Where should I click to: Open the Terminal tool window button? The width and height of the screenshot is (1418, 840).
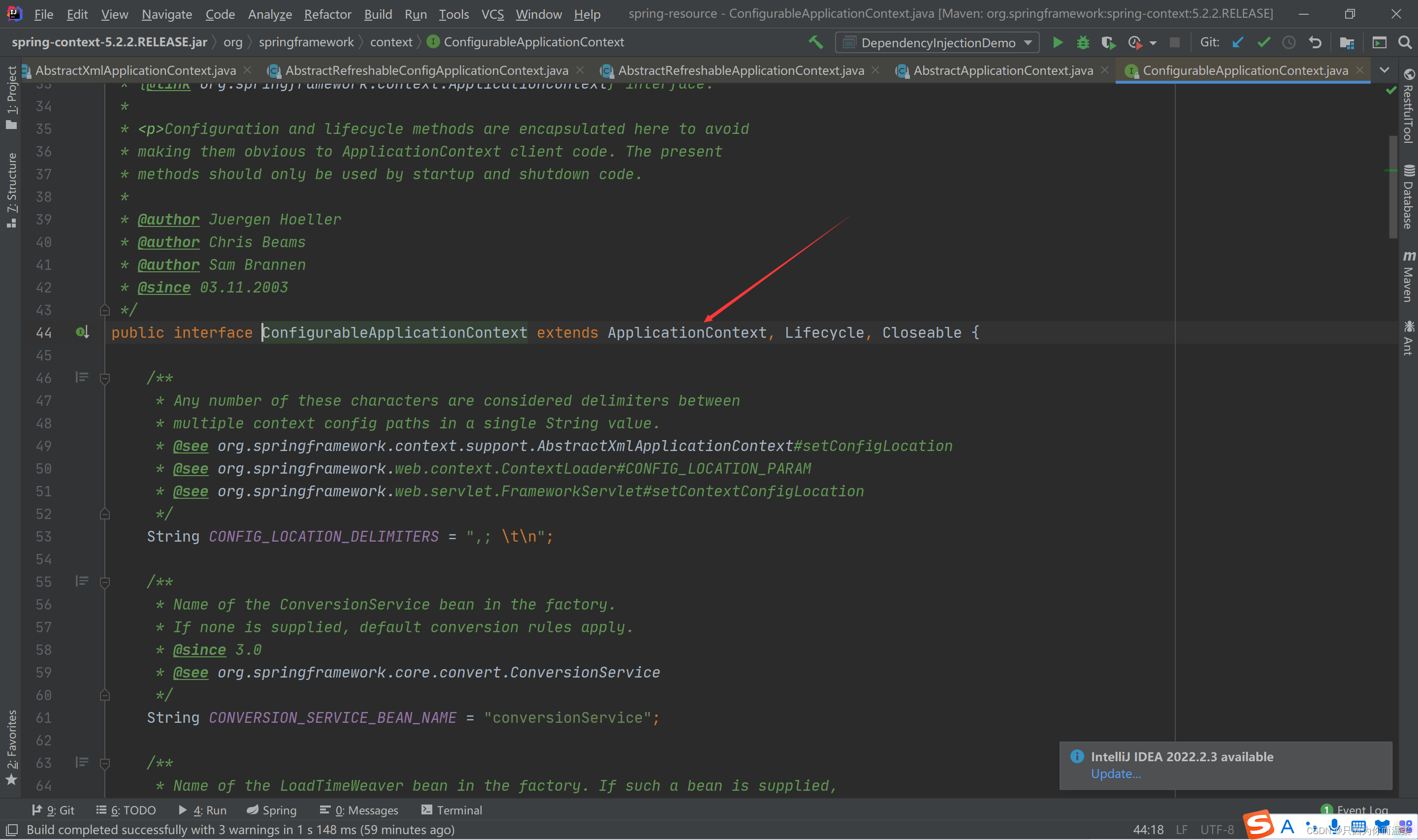point(451,810)
